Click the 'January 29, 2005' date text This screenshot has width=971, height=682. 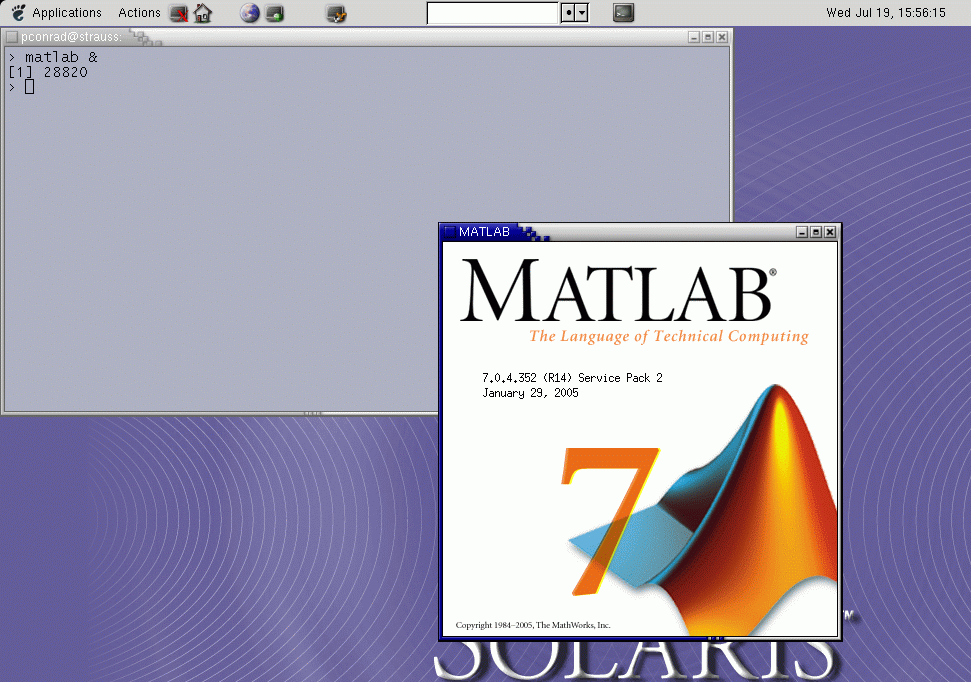pyautogui.click(x=530, y=393)
